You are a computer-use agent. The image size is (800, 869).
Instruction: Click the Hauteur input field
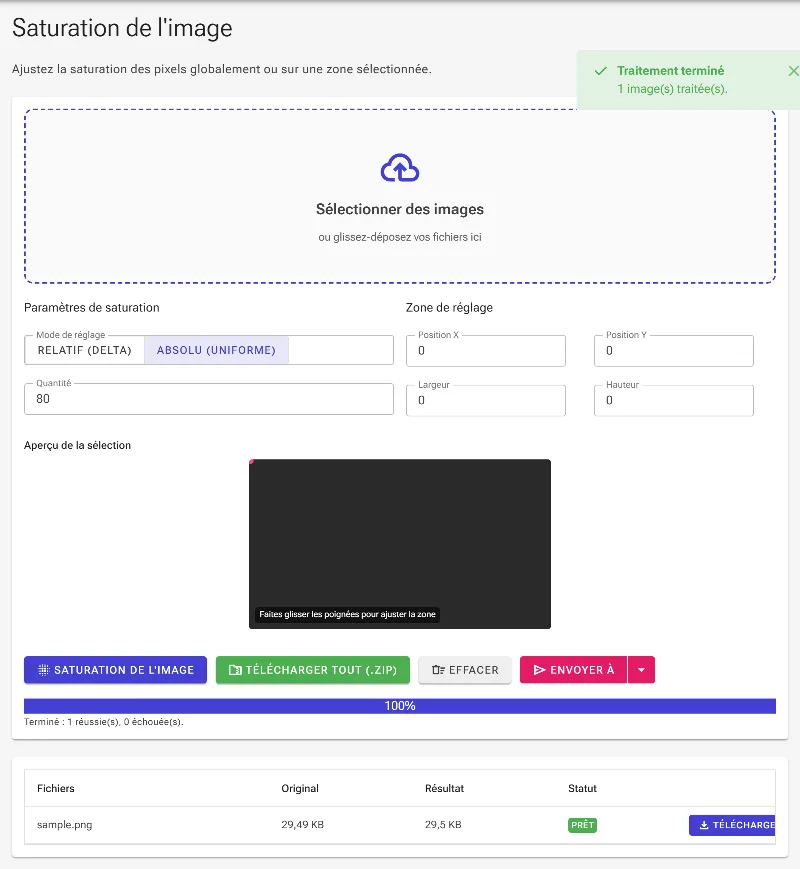pyautogui.click(x=674, y=401)
